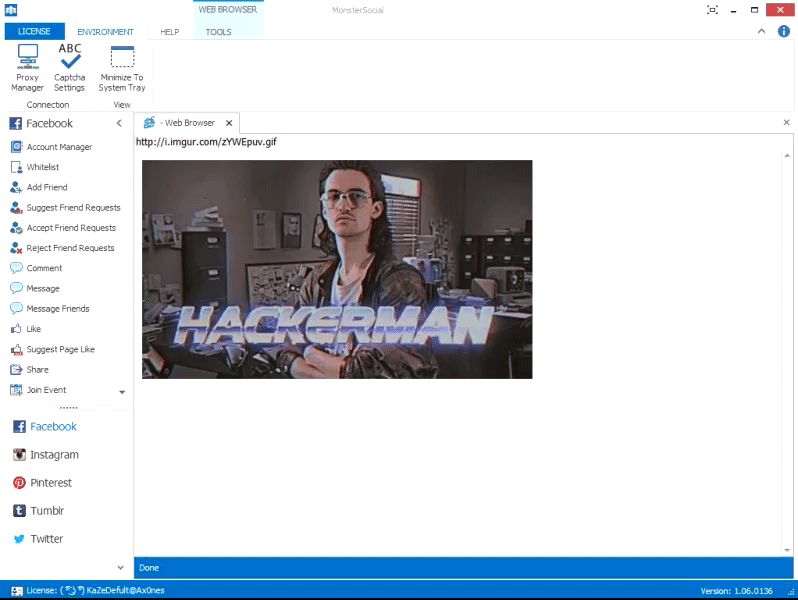The height and width of the screenshot is (600, 798).
Task: Close the document panel with the far-right X
Action: coord(786,122)
